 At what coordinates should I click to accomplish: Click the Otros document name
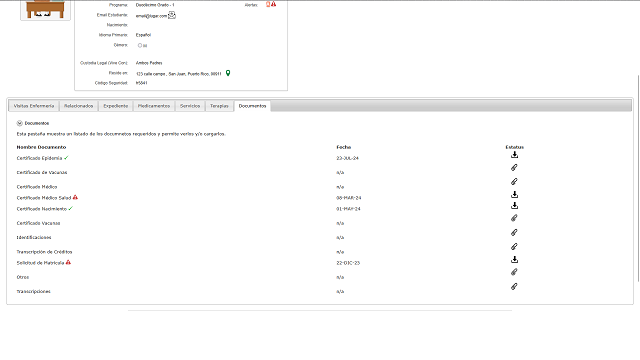click(x=22, y=277)
